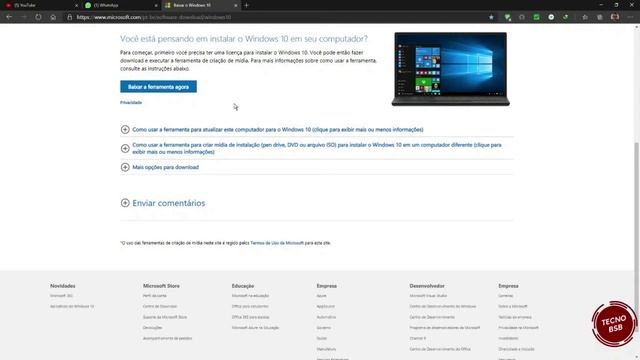Viewport: 640px width, 360px height.
Task: Click 'Azure' footer link under Empresa
Action: click(x=322, y=296)
